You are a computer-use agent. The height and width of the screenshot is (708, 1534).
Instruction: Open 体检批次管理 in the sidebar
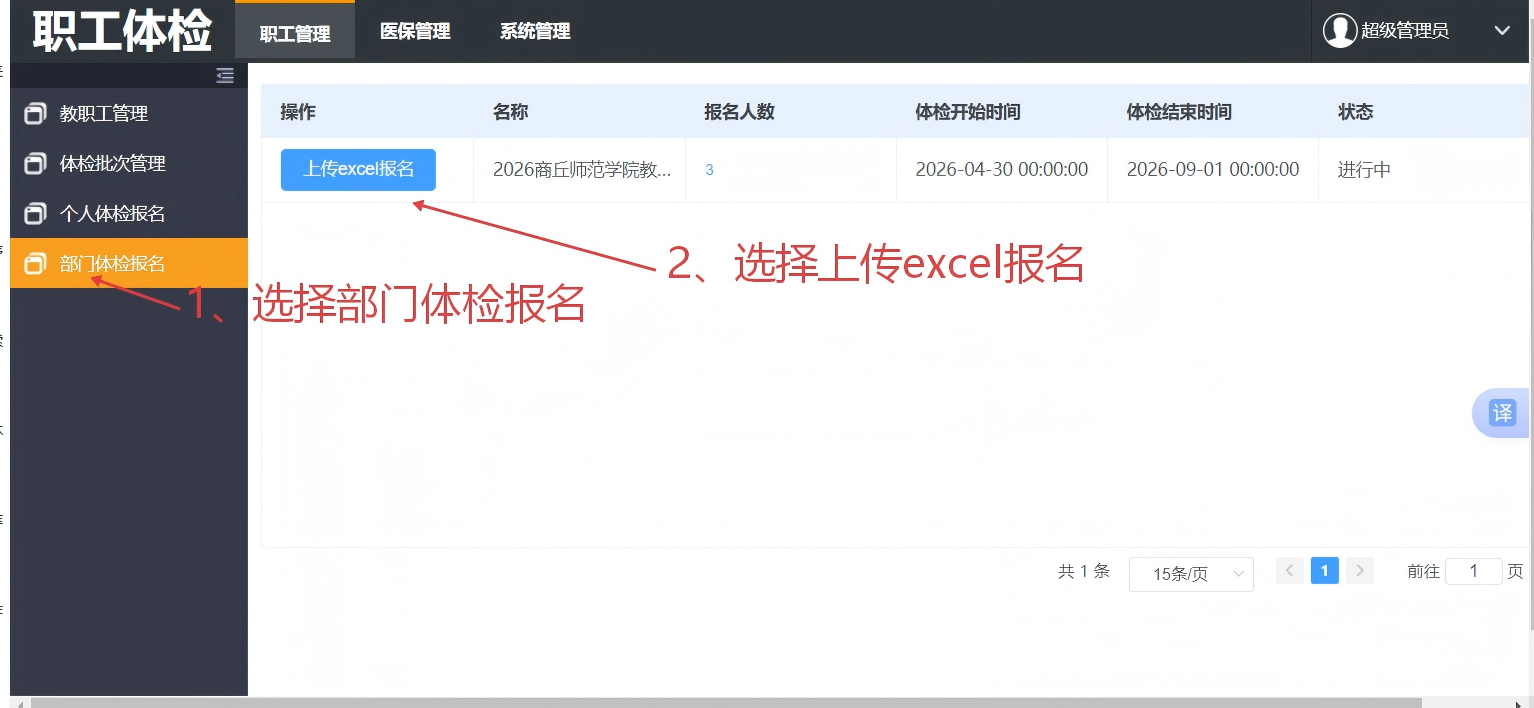129,163
